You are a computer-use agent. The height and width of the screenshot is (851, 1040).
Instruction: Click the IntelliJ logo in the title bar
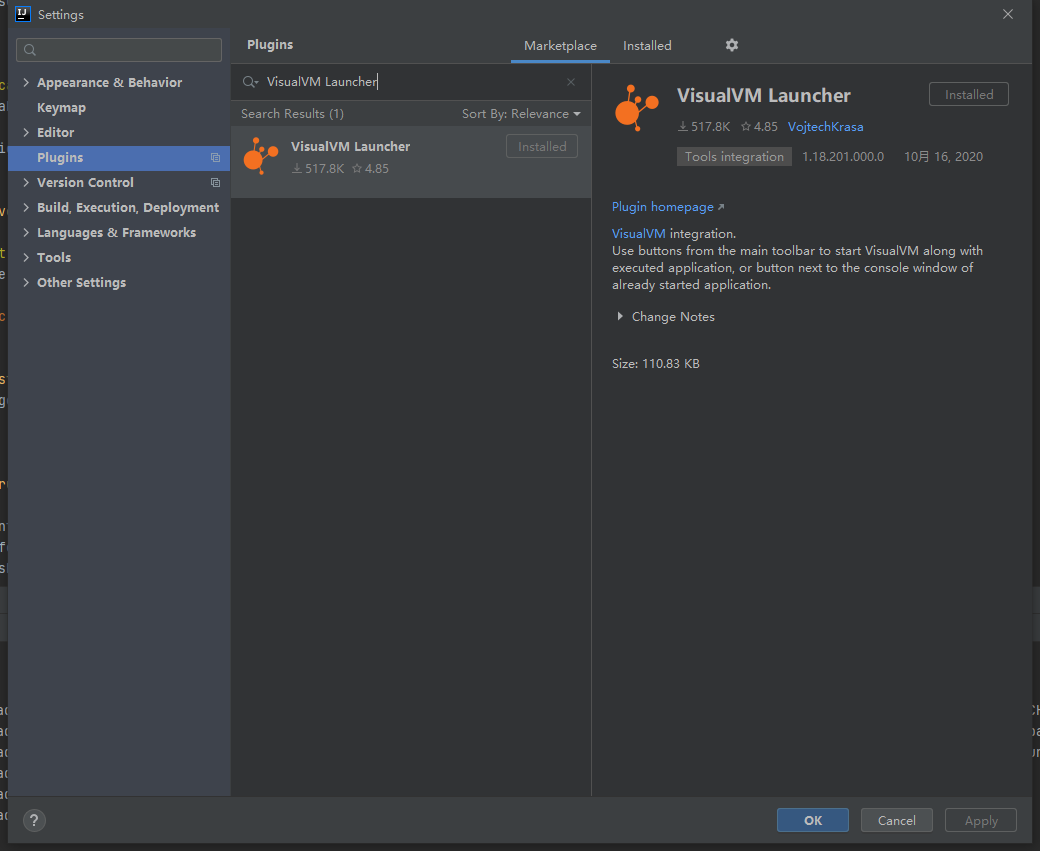coord(22,14)
